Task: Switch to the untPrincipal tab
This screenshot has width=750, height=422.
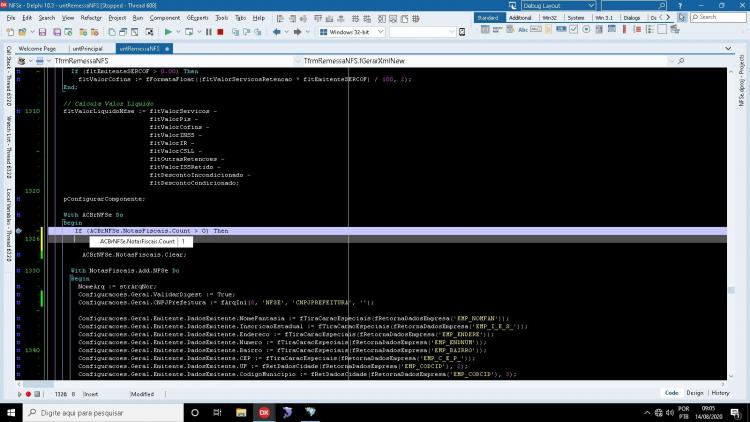Action: 88,49
